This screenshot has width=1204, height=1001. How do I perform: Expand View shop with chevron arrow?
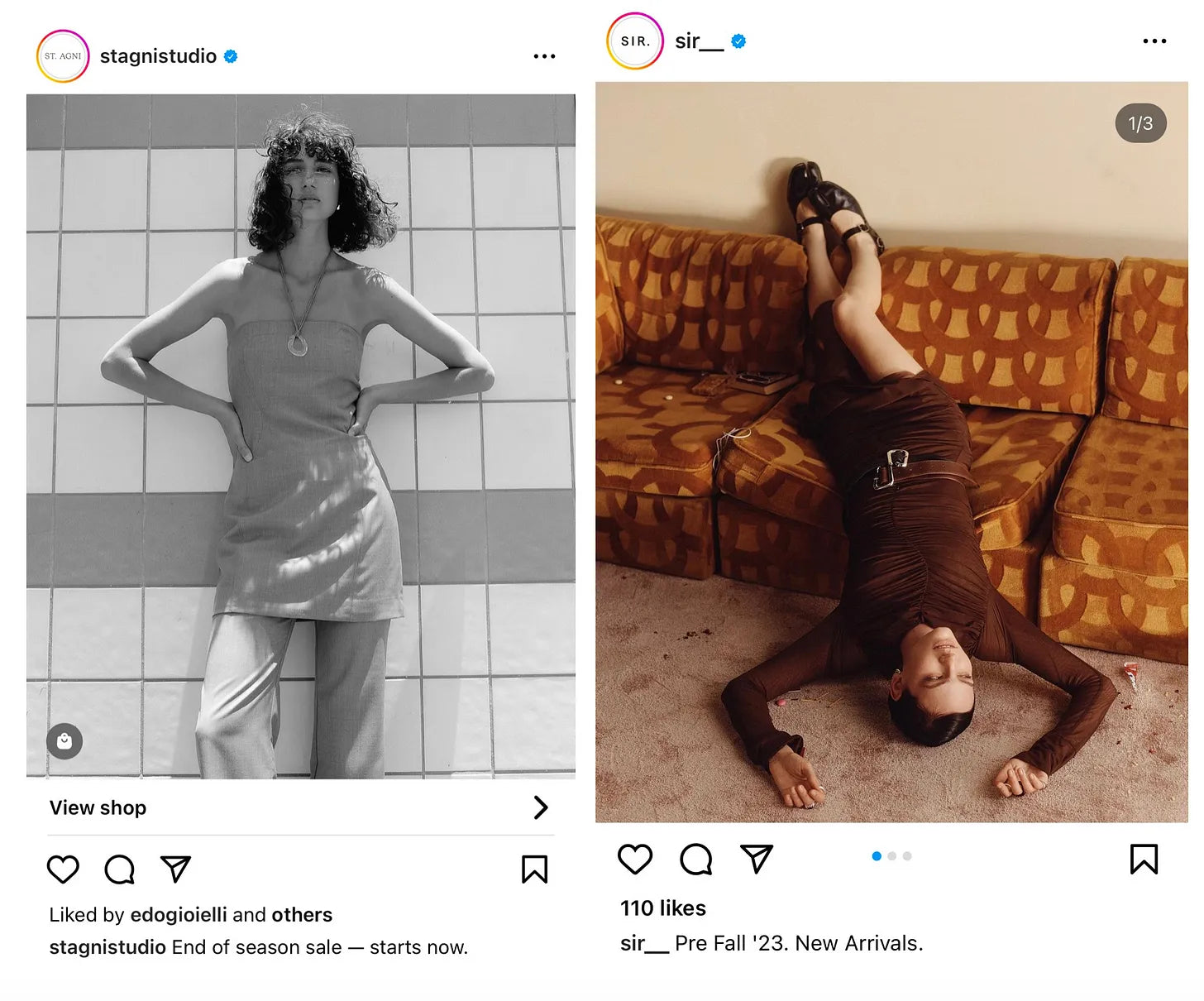coord(541,807)
